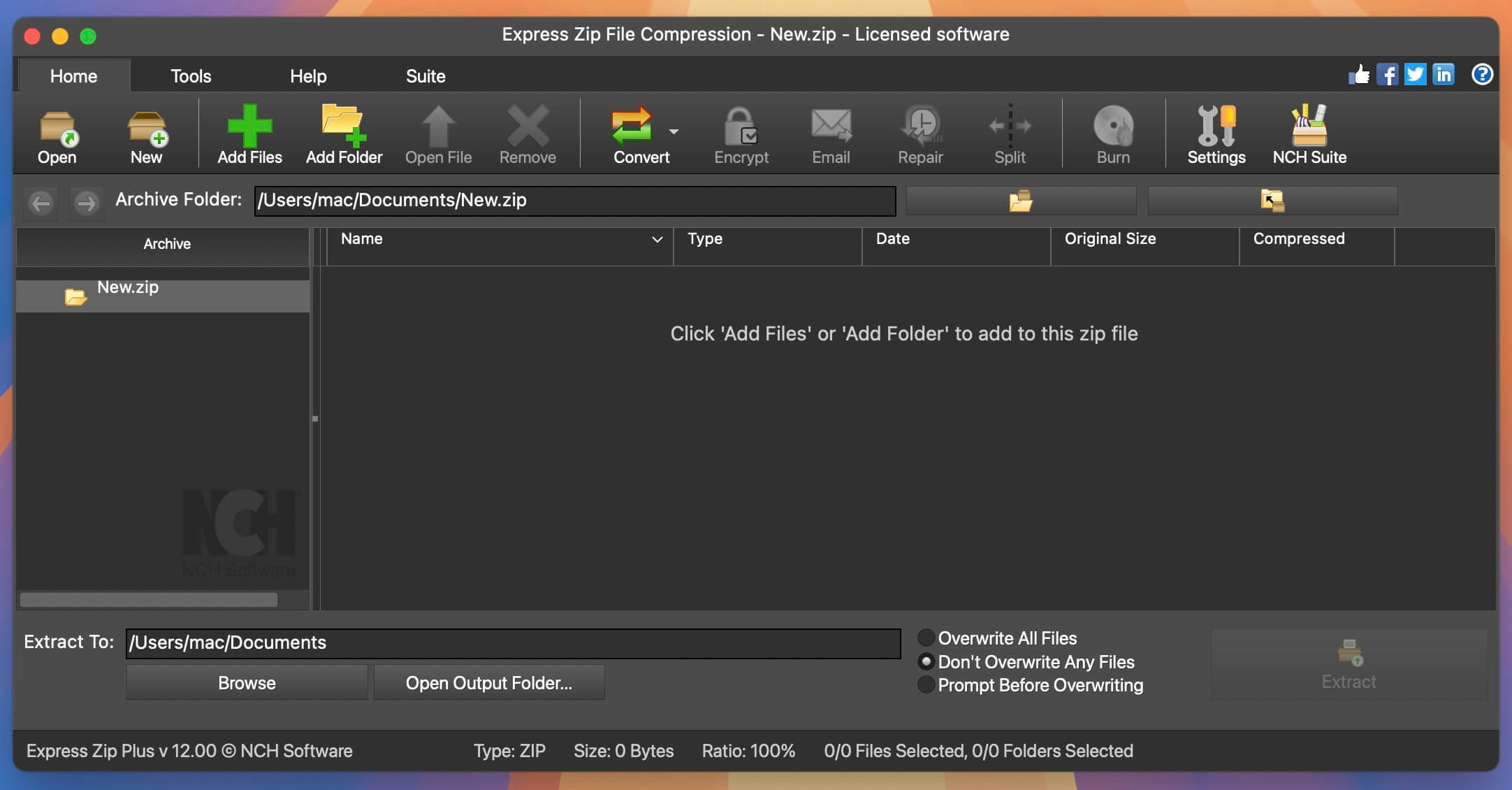This screenshot has height=790, width=1512.
Task: Enable Prompt Before Overwriting
Action: coord(926,685)
